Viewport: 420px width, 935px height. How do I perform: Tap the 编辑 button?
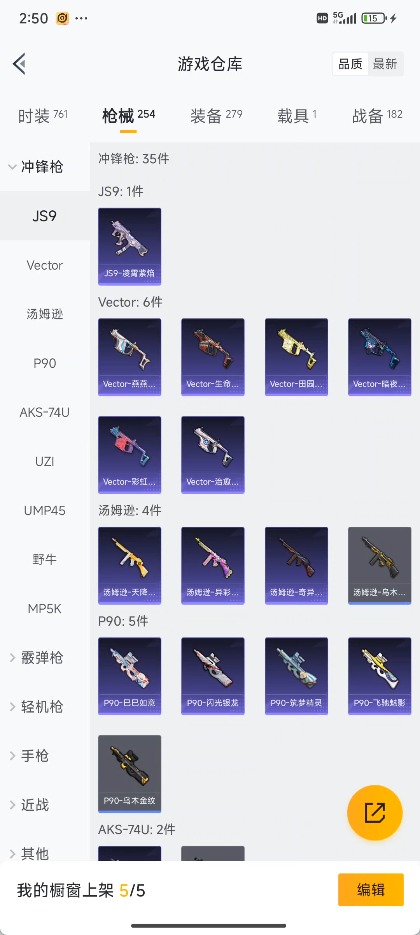(x=370, y=890)
